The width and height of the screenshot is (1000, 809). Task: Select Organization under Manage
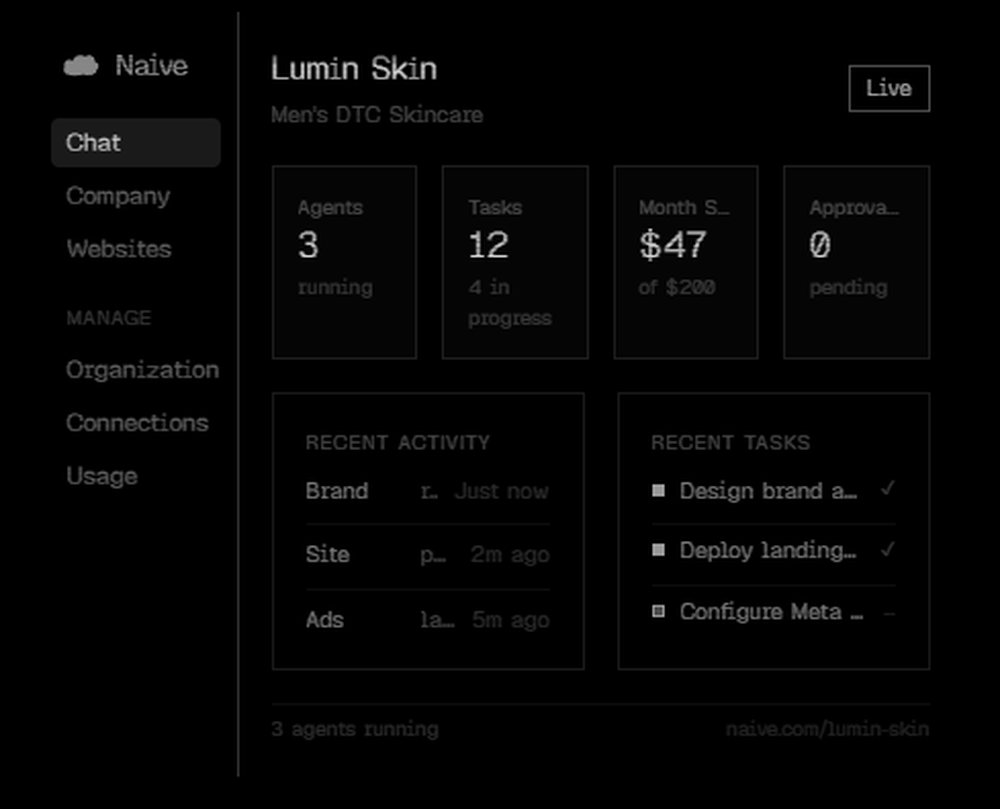[x=142, y=370]
